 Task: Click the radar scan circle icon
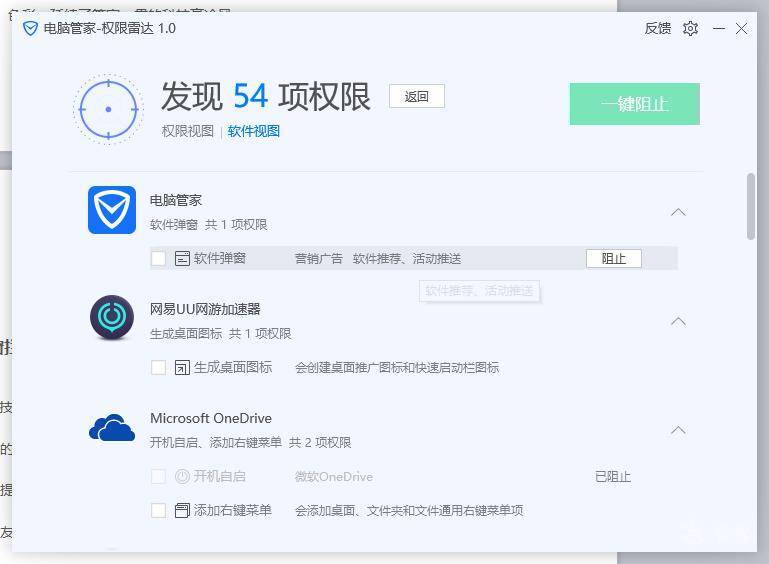108,109
